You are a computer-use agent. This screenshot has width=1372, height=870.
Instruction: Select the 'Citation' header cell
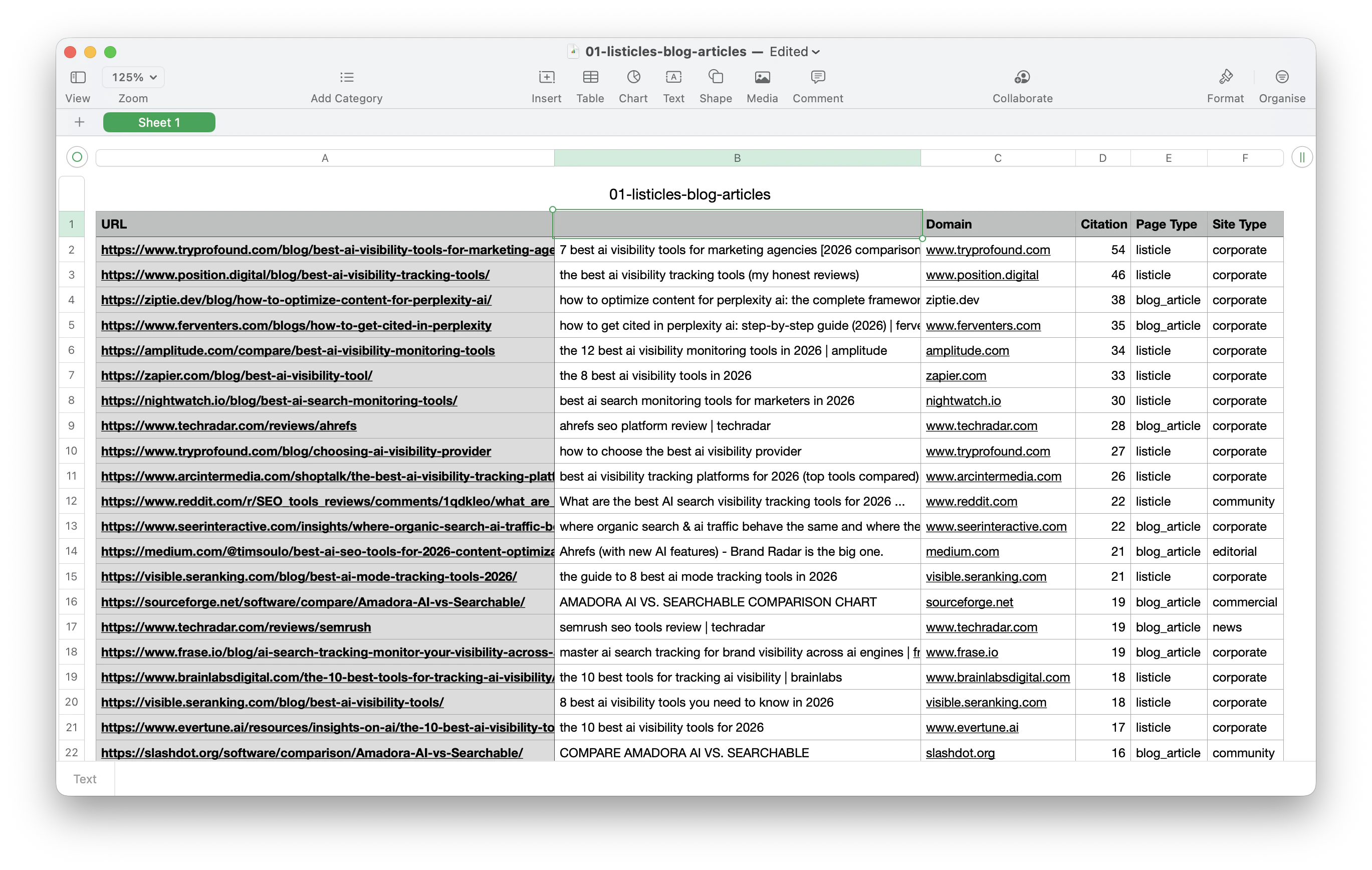click(x=1102, y=224)
